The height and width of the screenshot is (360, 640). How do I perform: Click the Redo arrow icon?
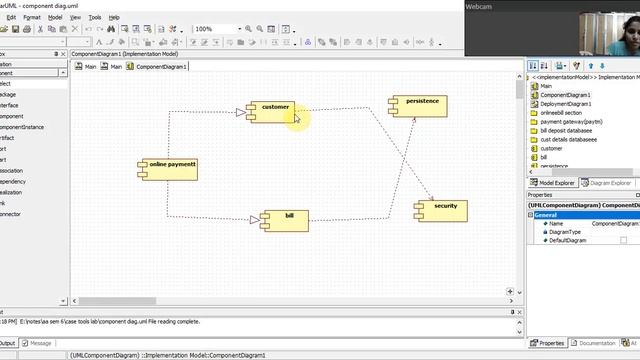pyautogui.click(x=100, y=29)
